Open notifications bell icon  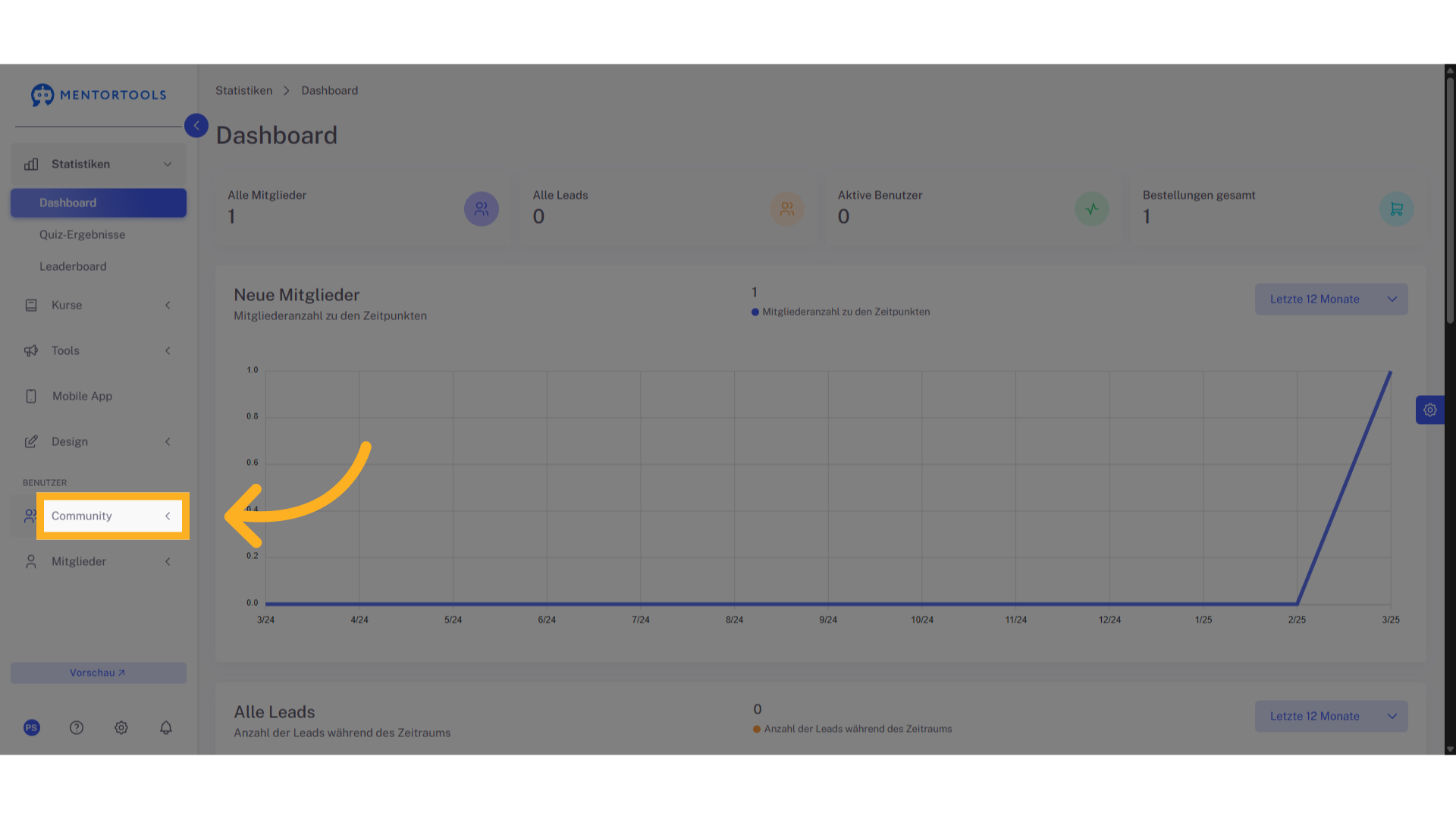166,728
